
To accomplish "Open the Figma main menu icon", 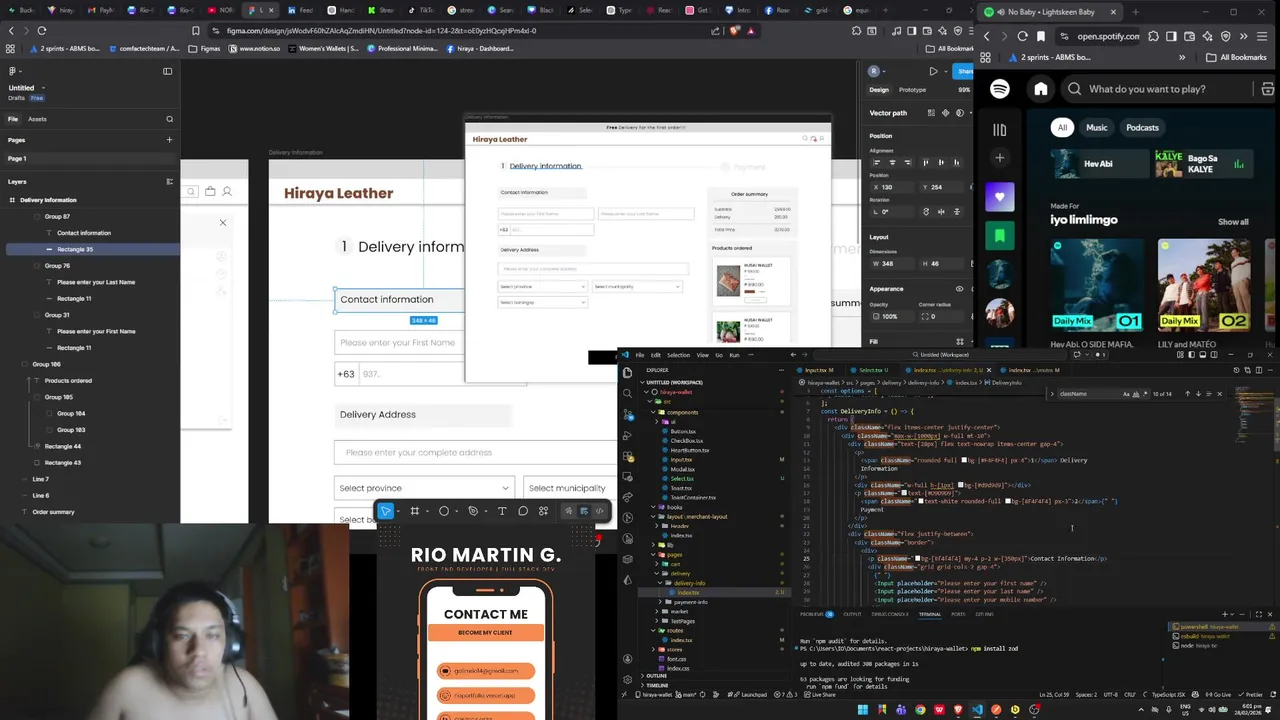I will (12, 71).
